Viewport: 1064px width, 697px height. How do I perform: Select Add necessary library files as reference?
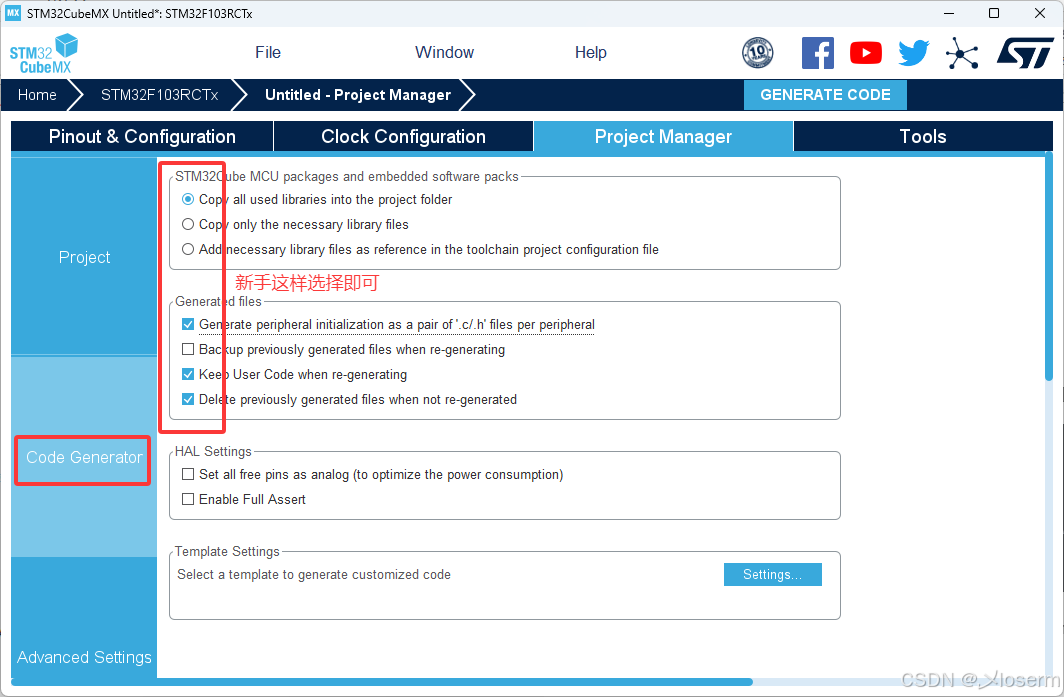[188, 250]
